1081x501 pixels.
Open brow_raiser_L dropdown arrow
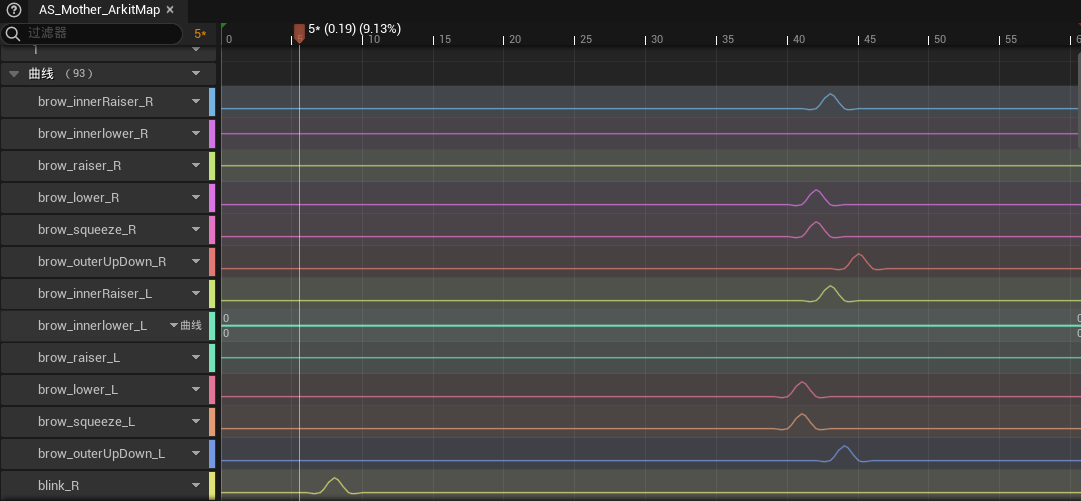[x=196, y=358]
